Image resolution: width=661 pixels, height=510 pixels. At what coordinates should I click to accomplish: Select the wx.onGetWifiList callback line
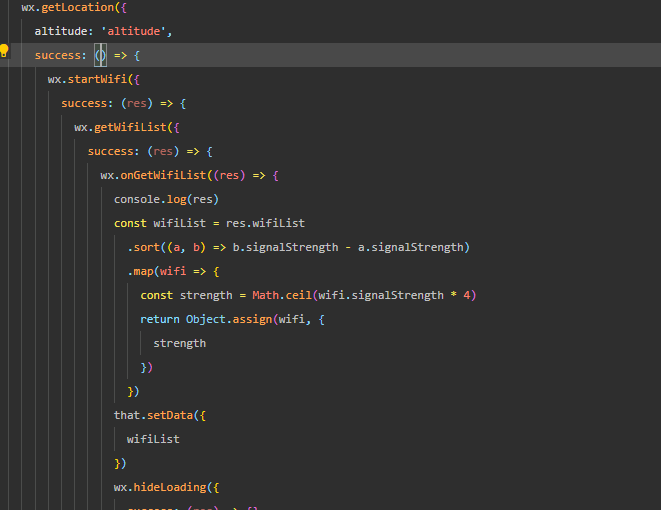[189, 175]
